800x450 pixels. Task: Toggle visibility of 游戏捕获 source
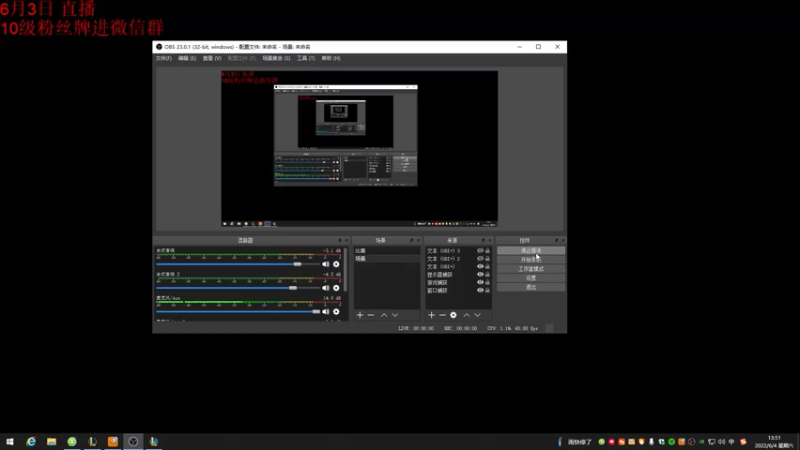(x=480, y=282)
